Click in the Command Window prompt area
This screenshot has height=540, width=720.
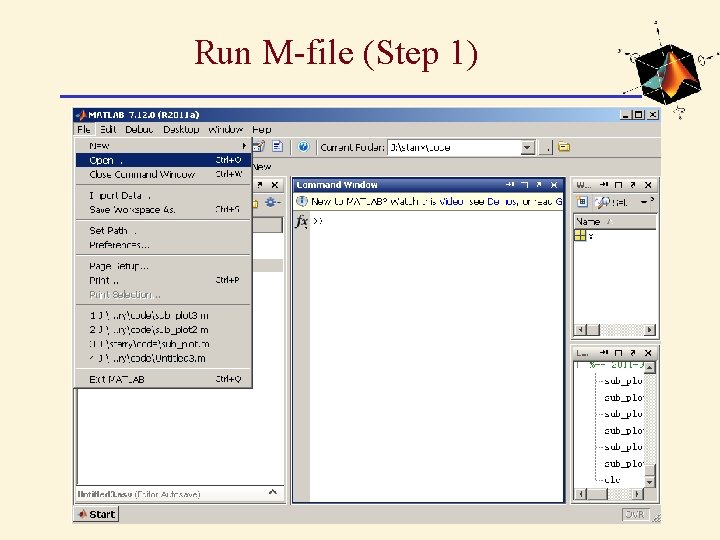pos(436,358)
